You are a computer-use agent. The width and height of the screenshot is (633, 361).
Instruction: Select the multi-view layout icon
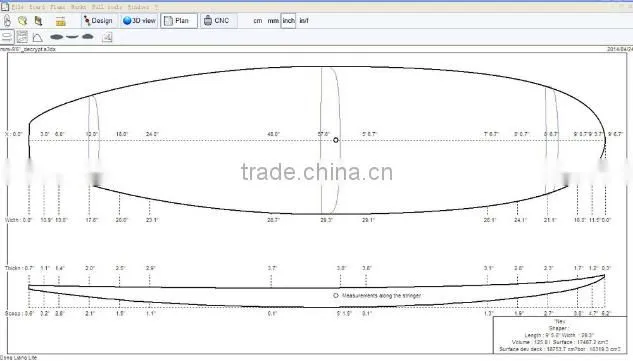(x=22, y=37)
